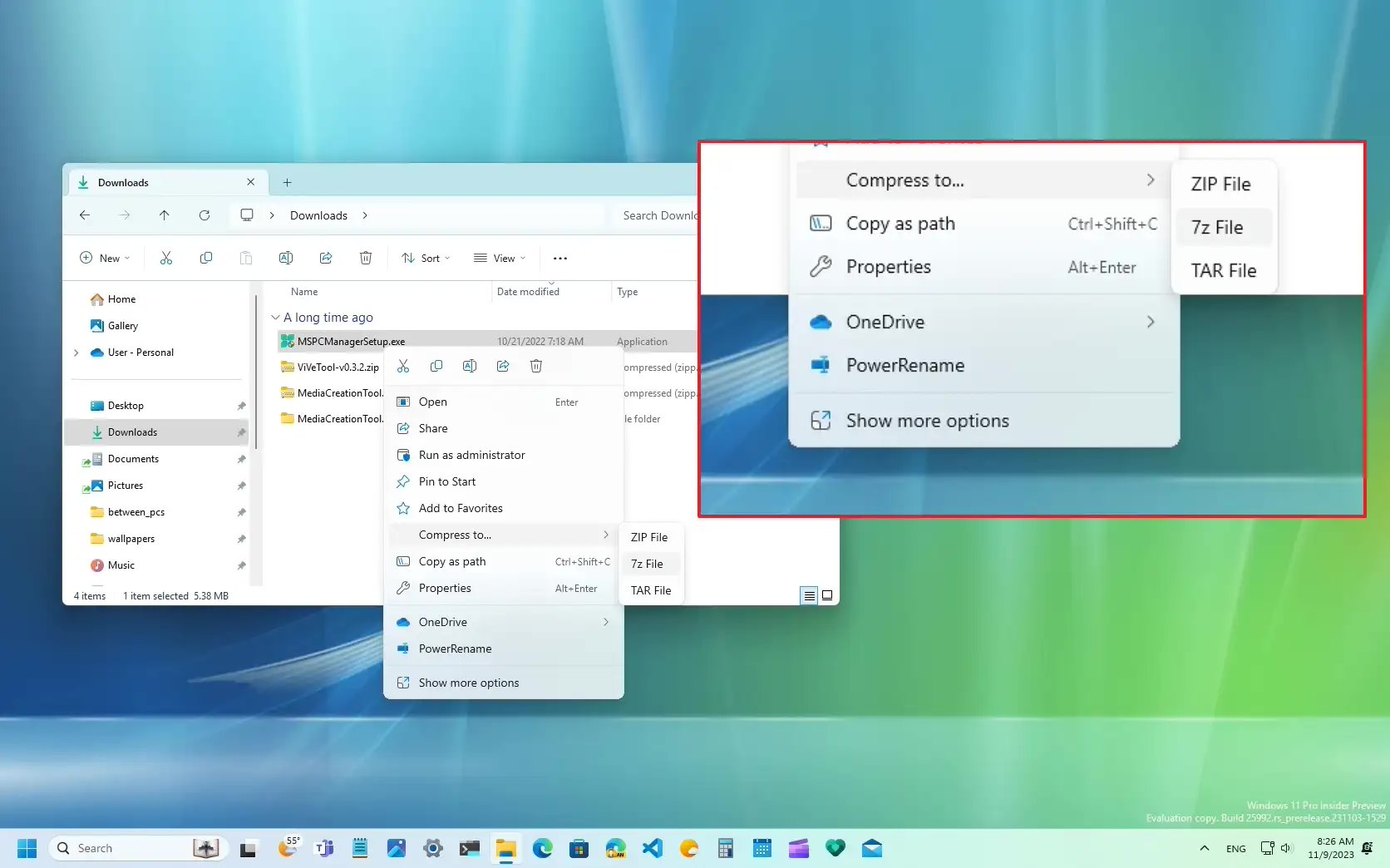This screenshot has height=868, width=1390.
Task: Click the Cut icon in Explorer toolbar
Action: 166,259
